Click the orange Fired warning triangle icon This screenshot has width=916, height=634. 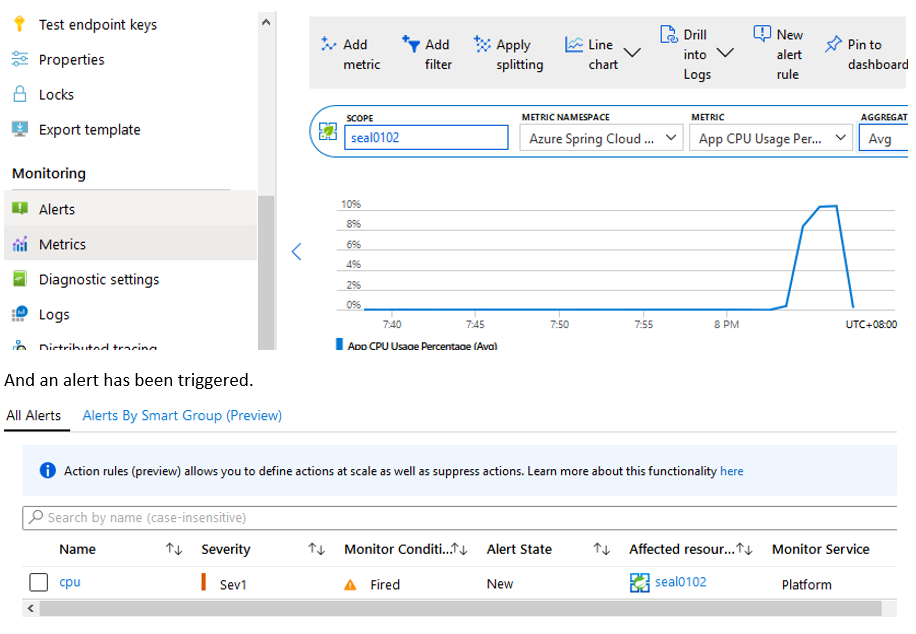coord(350,584)
